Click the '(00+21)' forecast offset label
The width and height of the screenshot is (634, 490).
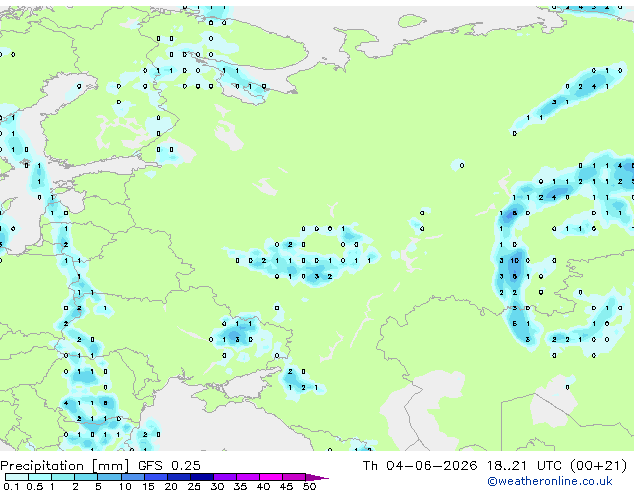pos(598,466)
